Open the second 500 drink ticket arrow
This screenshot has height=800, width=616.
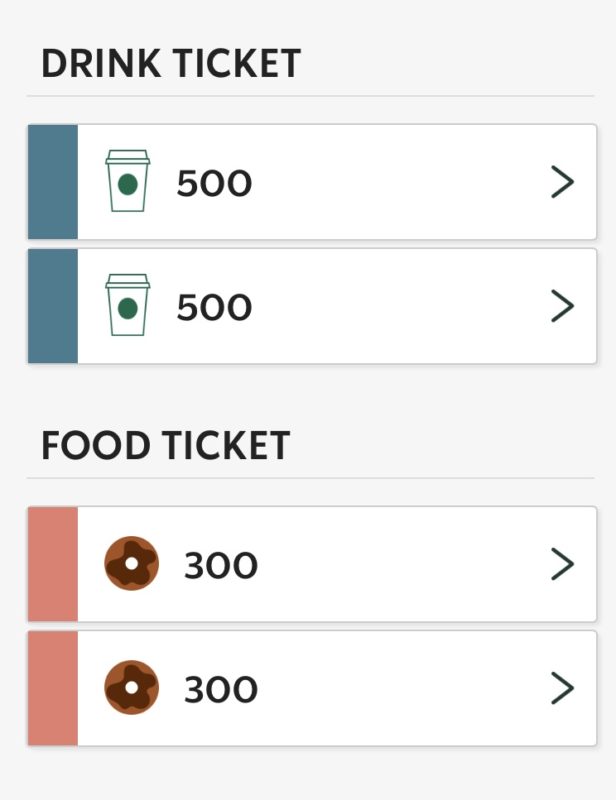point(563,306)
